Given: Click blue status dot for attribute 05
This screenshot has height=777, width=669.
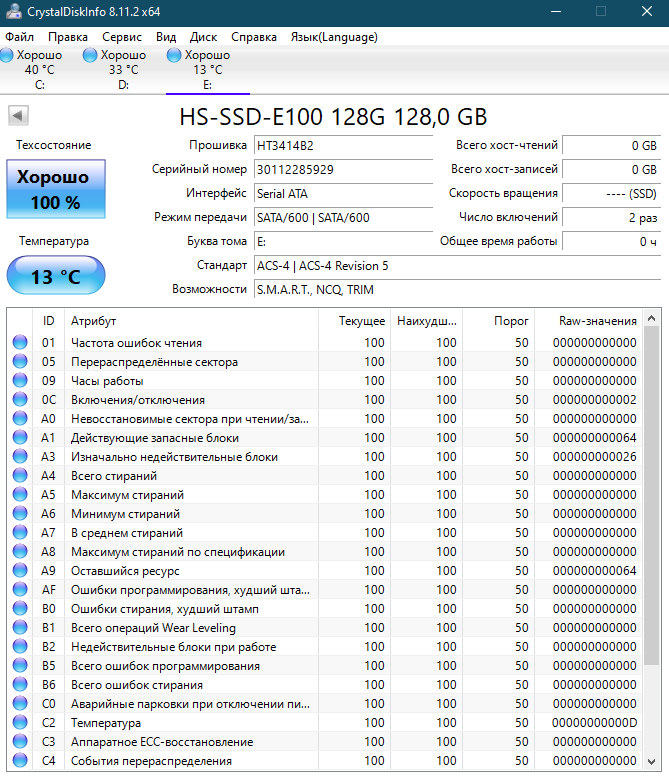Looking at the screenshot, I should [20, 361].
